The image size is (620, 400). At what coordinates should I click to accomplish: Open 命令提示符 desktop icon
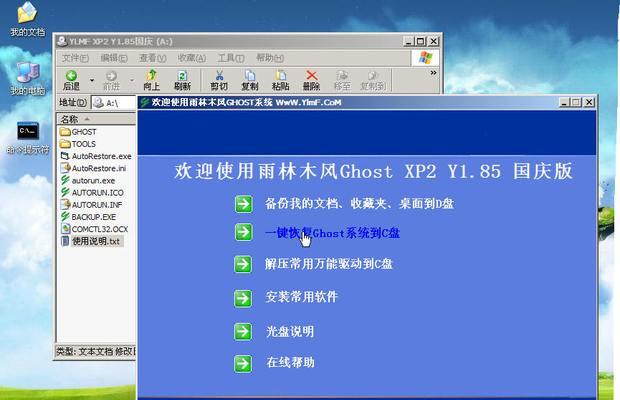(28, 138)
